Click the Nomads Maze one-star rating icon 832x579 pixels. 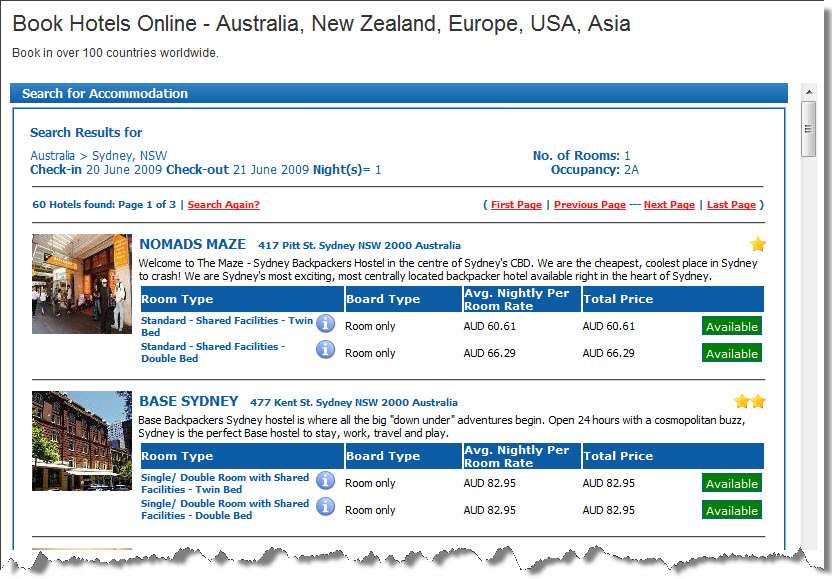tap(758, 244)
